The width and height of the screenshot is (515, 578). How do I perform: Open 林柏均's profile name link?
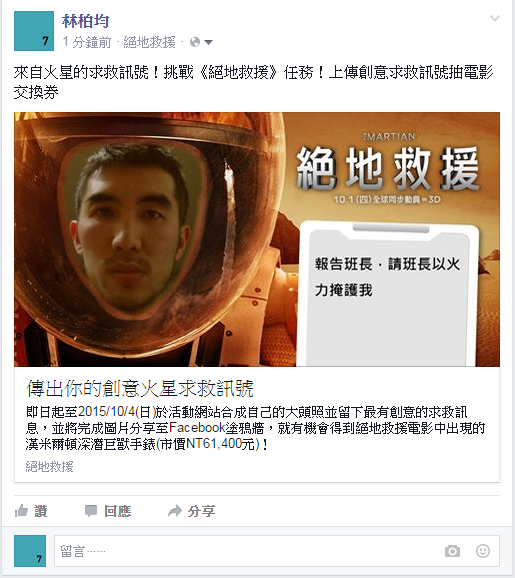point(86,21)
